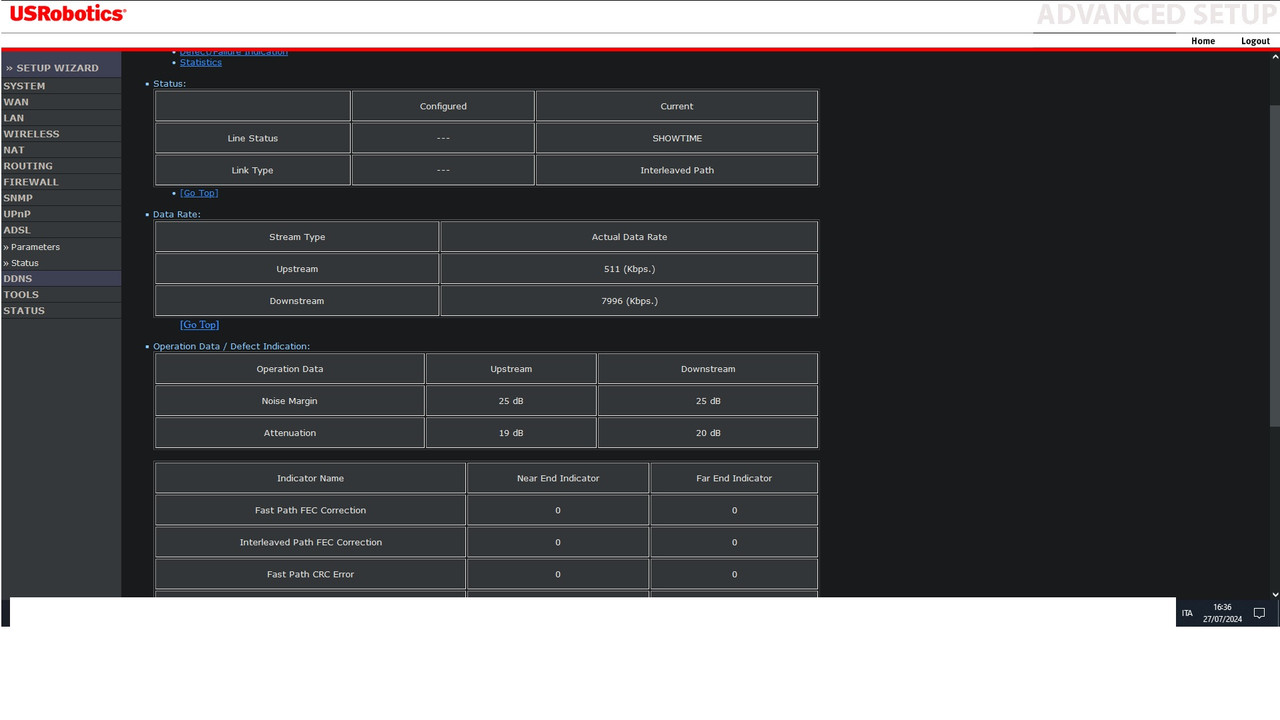
Task: Click Go Top link under Status table
Action: click(199, 193)
